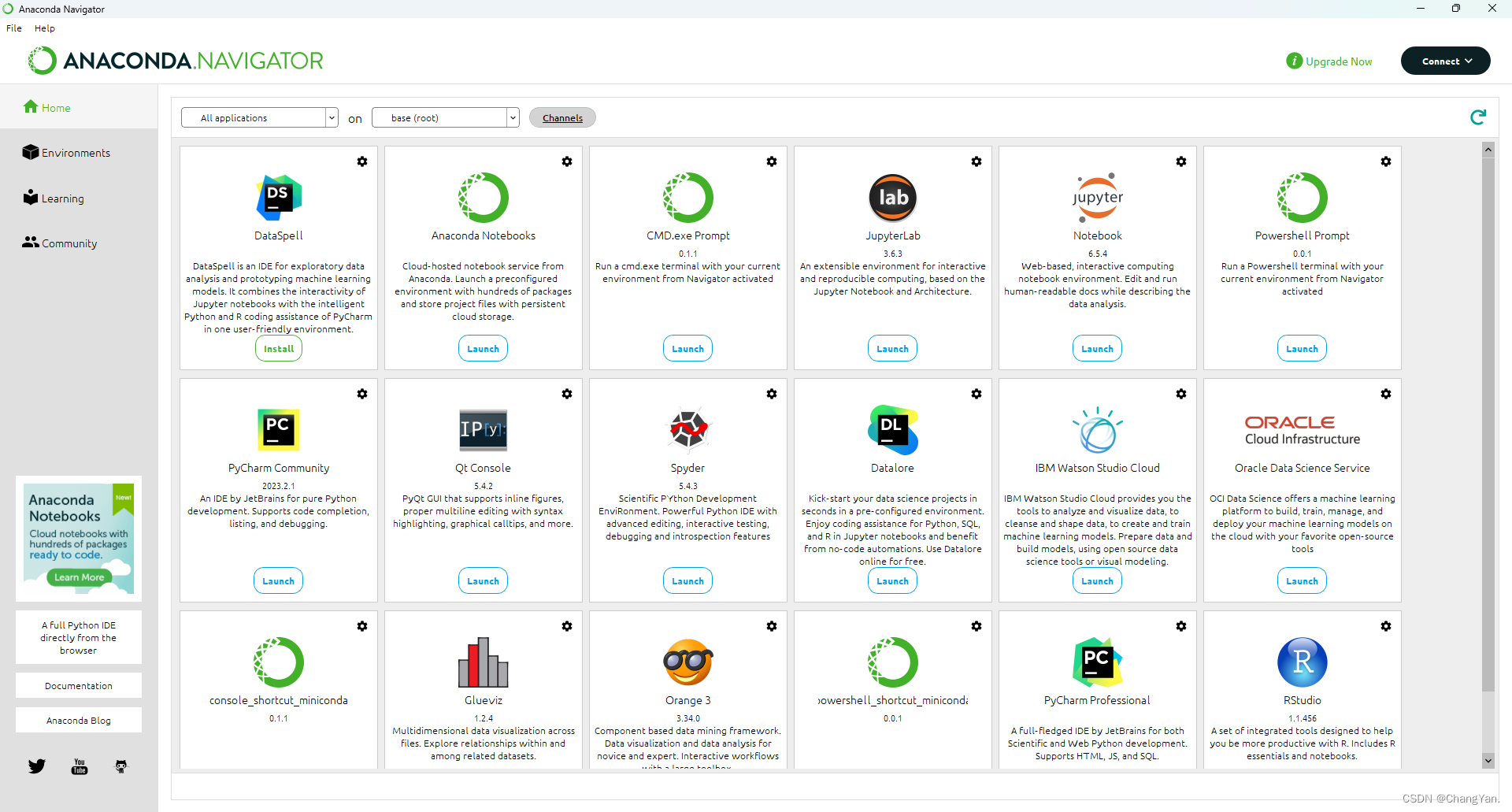1512x812 pixels.
Task: Click the Anaconda Navigator logo
Action: [176, 61]
